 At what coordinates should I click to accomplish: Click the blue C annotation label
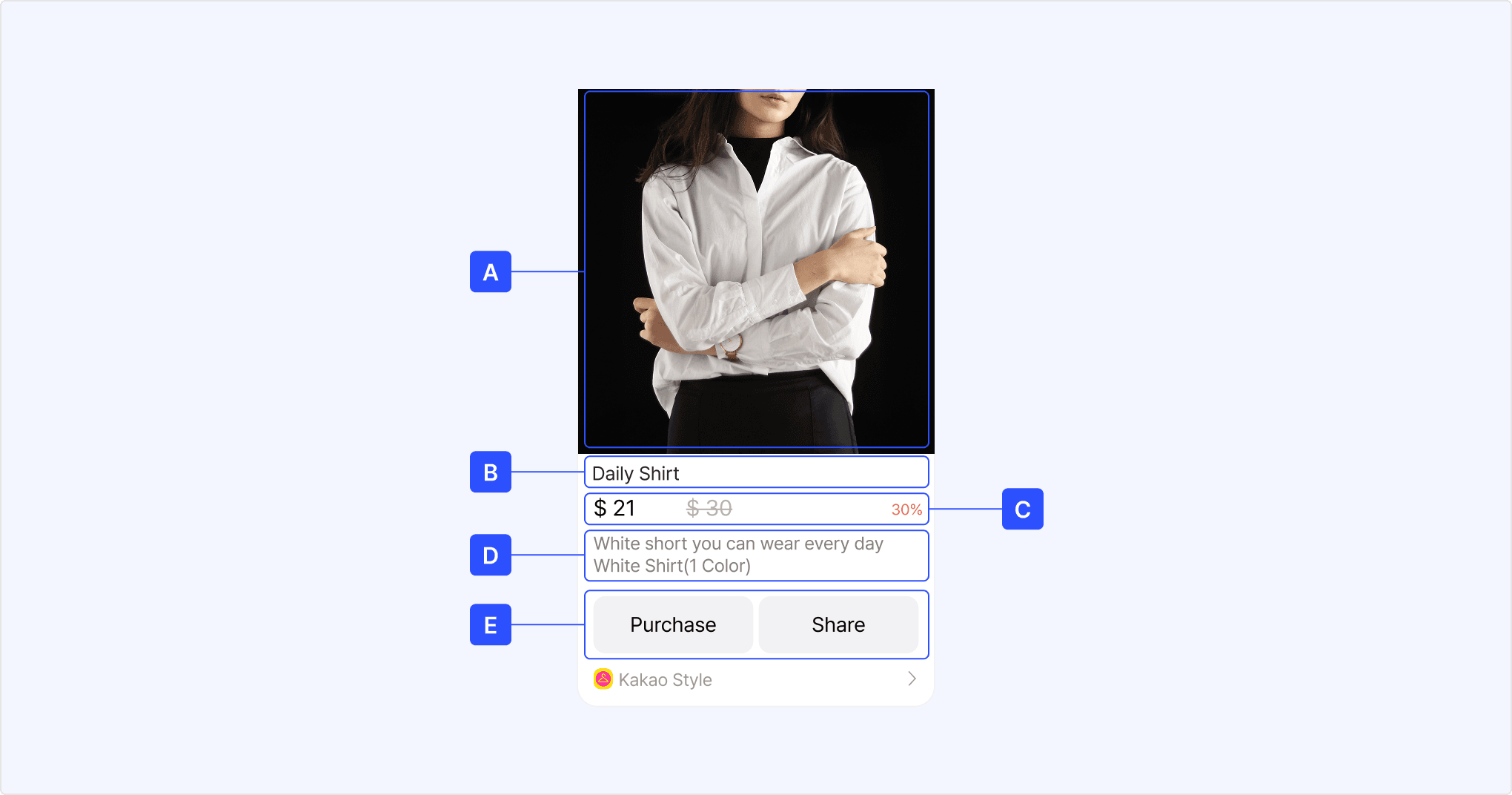pyautogui.click(x=1023, y=509)
